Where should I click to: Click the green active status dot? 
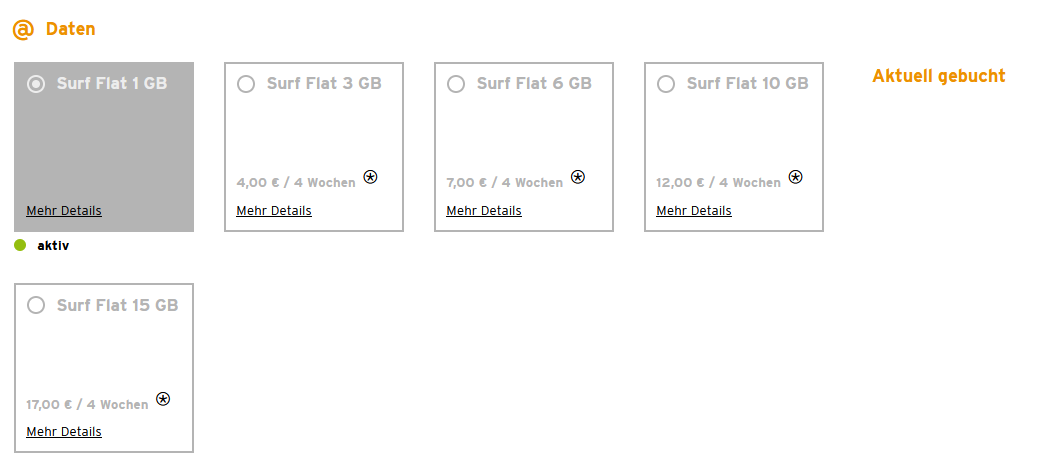(x=20, y=245)
